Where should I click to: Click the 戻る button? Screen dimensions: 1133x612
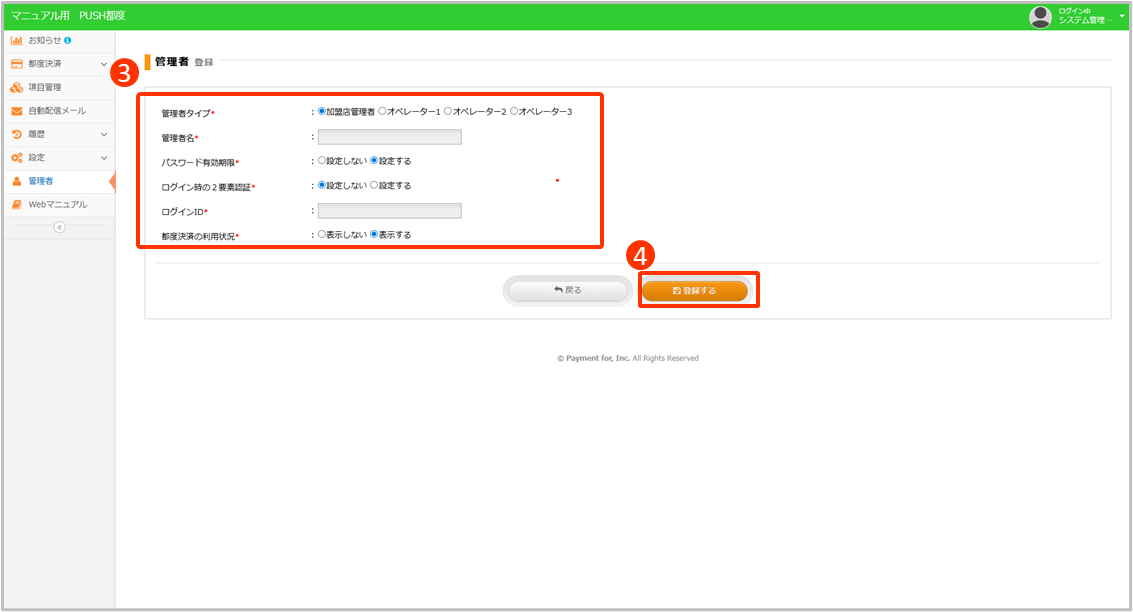pyautogui.click(x=567, y=290)
